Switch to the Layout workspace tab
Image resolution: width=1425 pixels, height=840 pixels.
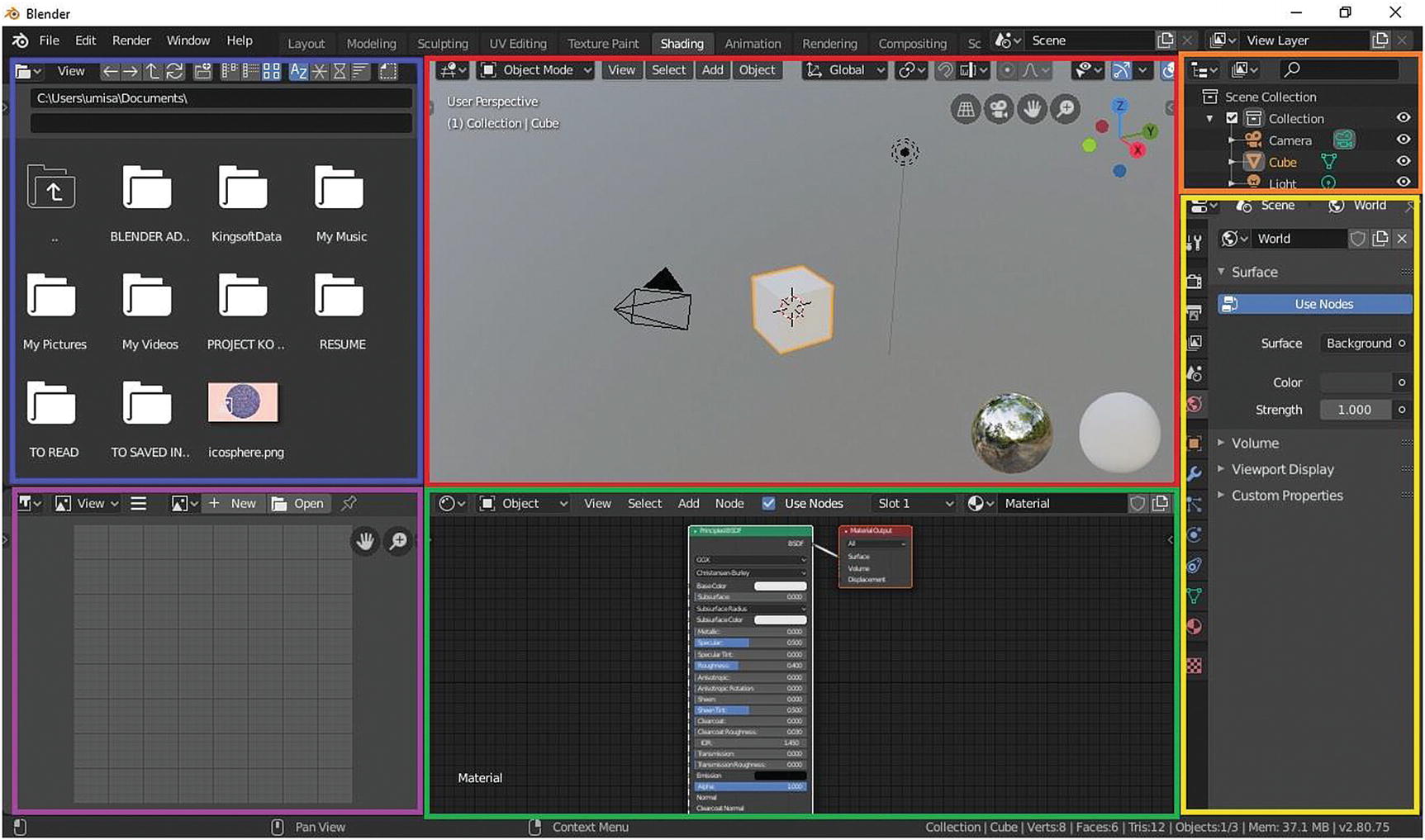coord(306,44)
